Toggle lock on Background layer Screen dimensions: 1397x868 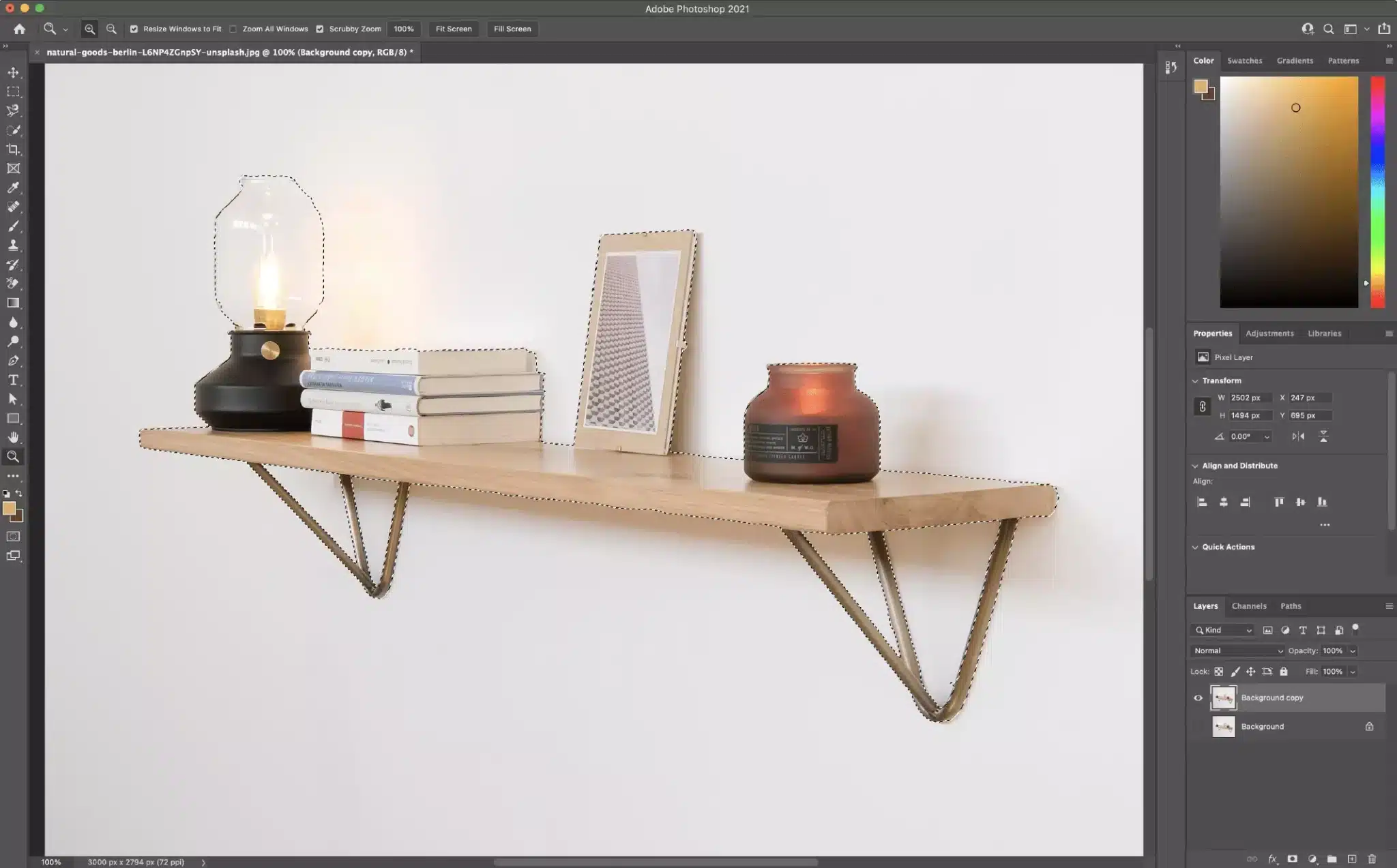click(1368, 726)
